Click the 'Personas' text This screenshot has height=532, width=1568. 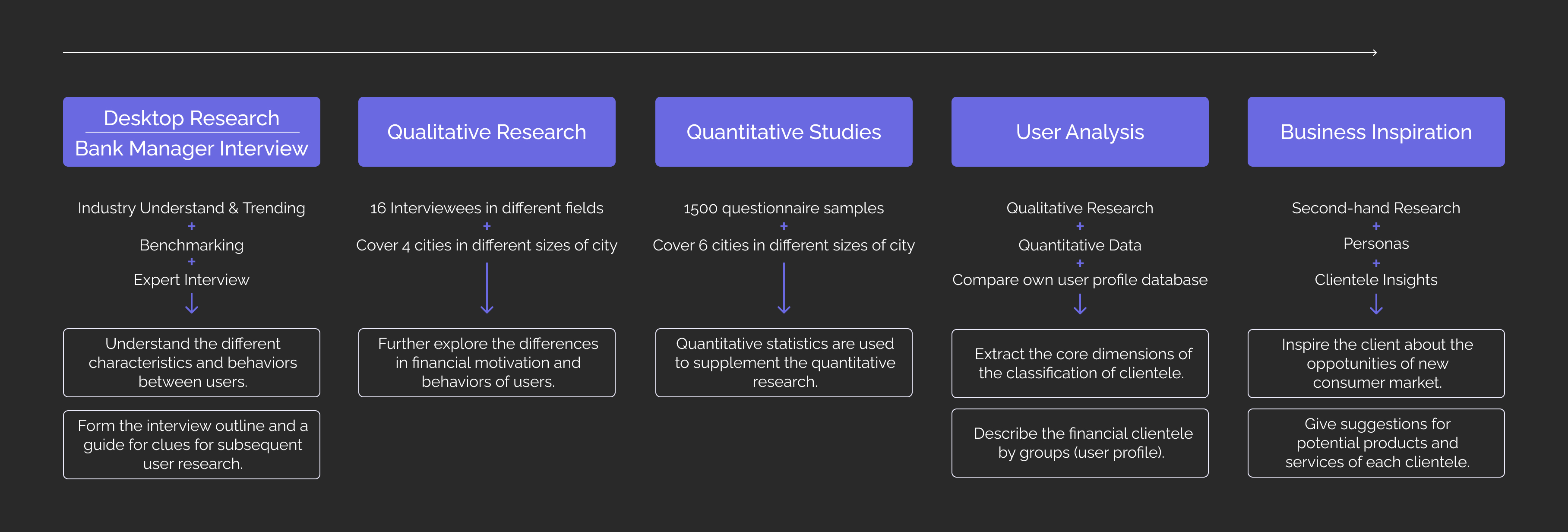coord(1375,244)
